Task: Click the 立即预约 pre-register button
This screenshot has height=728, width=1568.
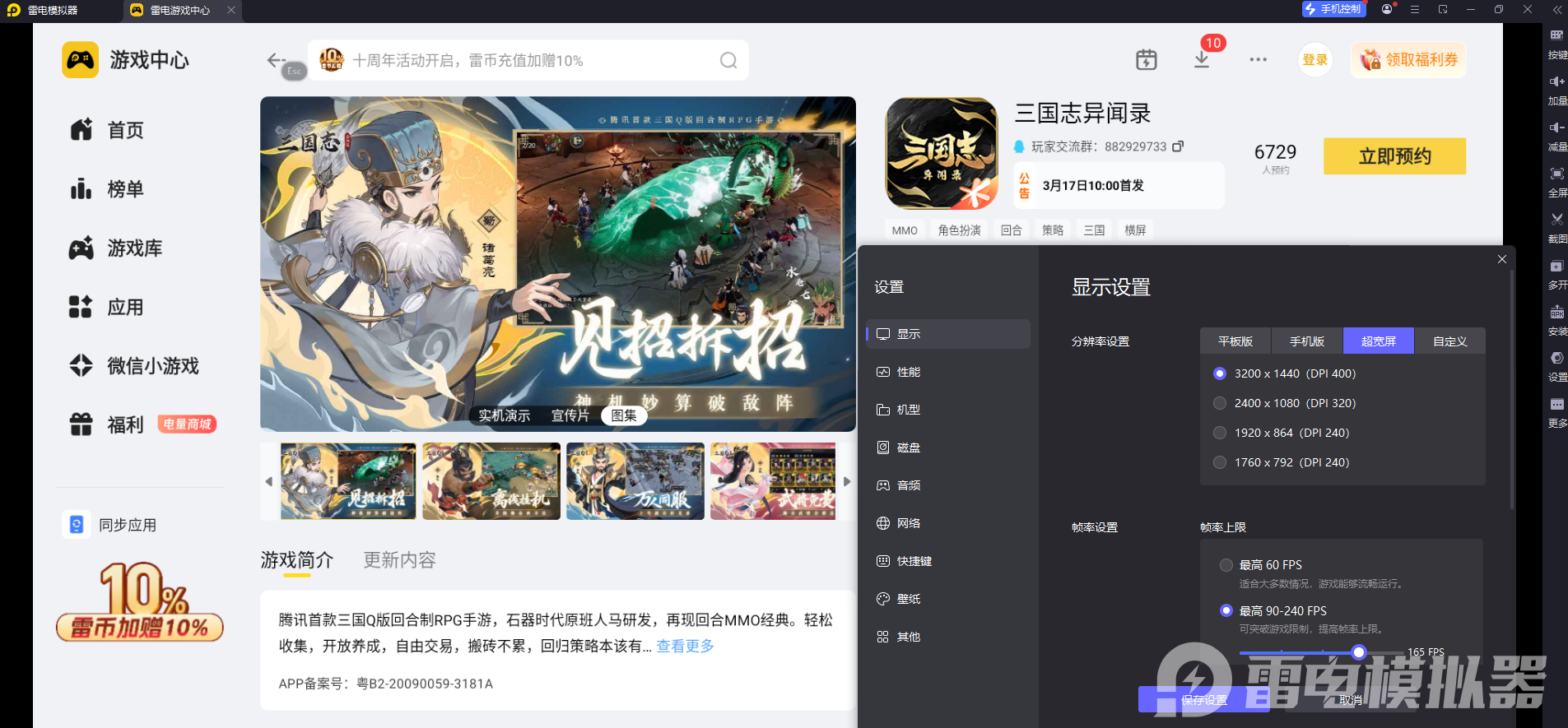Action: [x=1394, y=156]
